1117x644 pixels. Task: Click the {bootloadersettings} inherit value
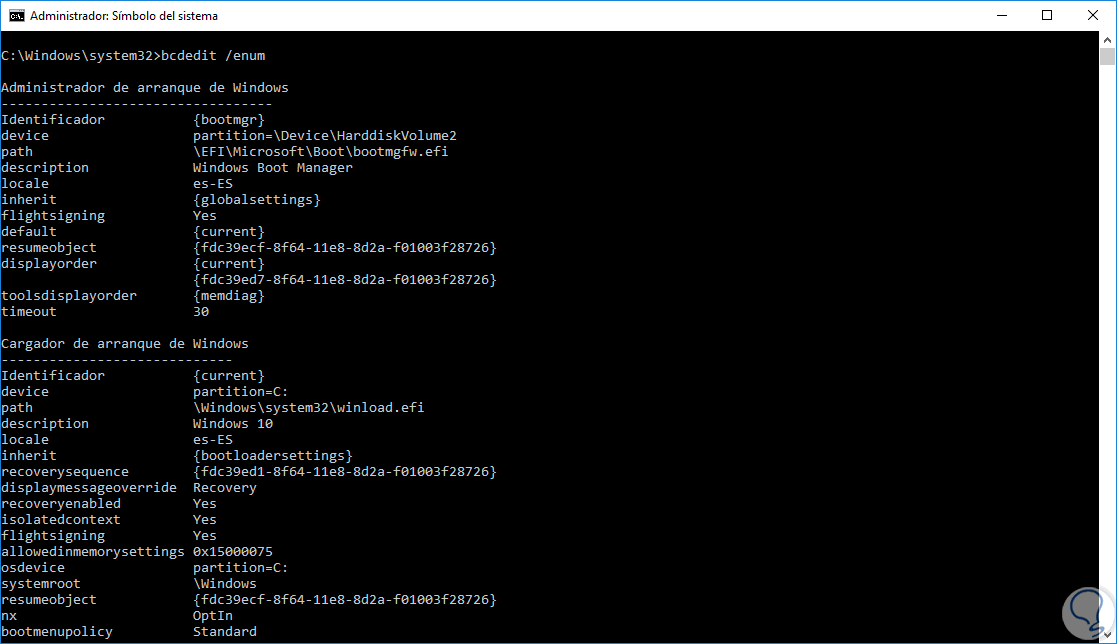pos(272,456)
